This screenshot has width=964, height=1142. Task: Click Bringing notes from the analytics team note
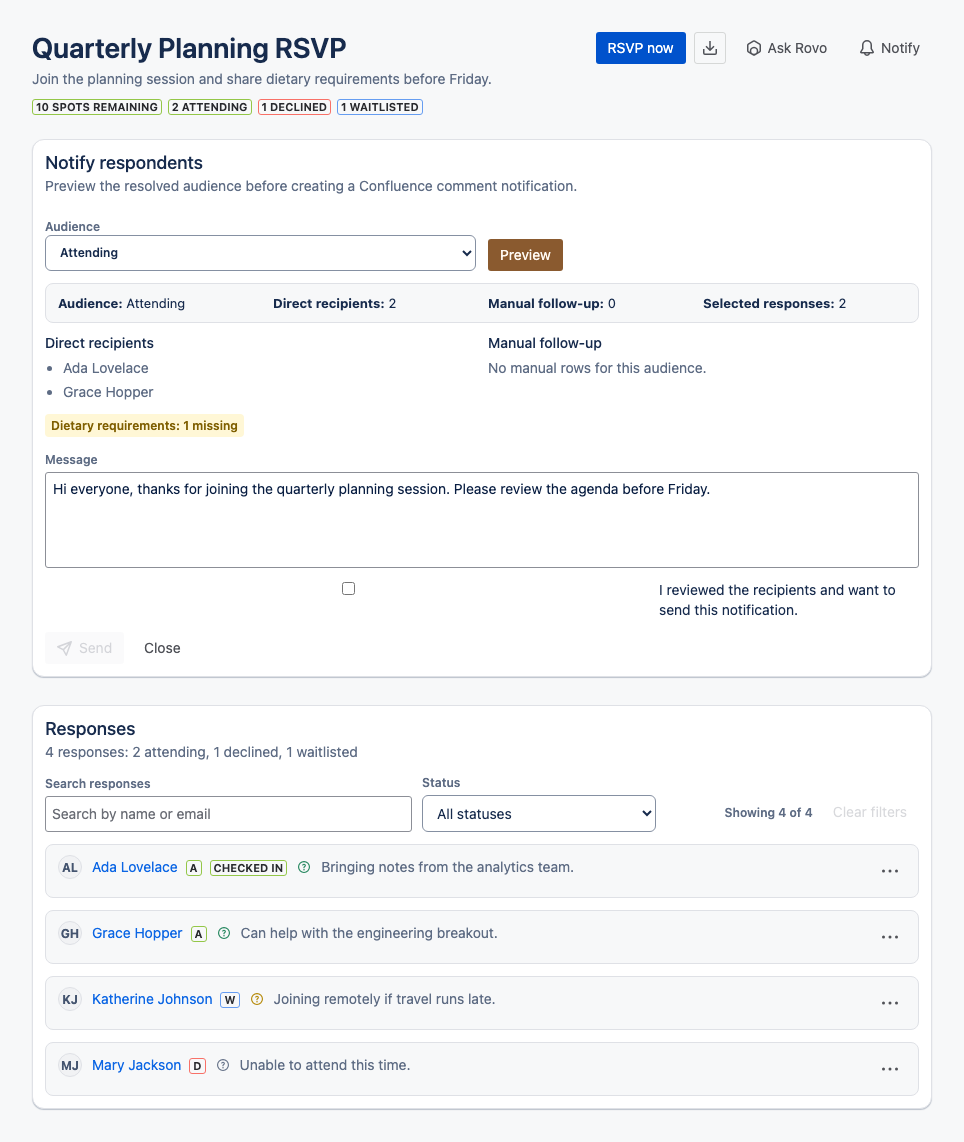[447, 867]
